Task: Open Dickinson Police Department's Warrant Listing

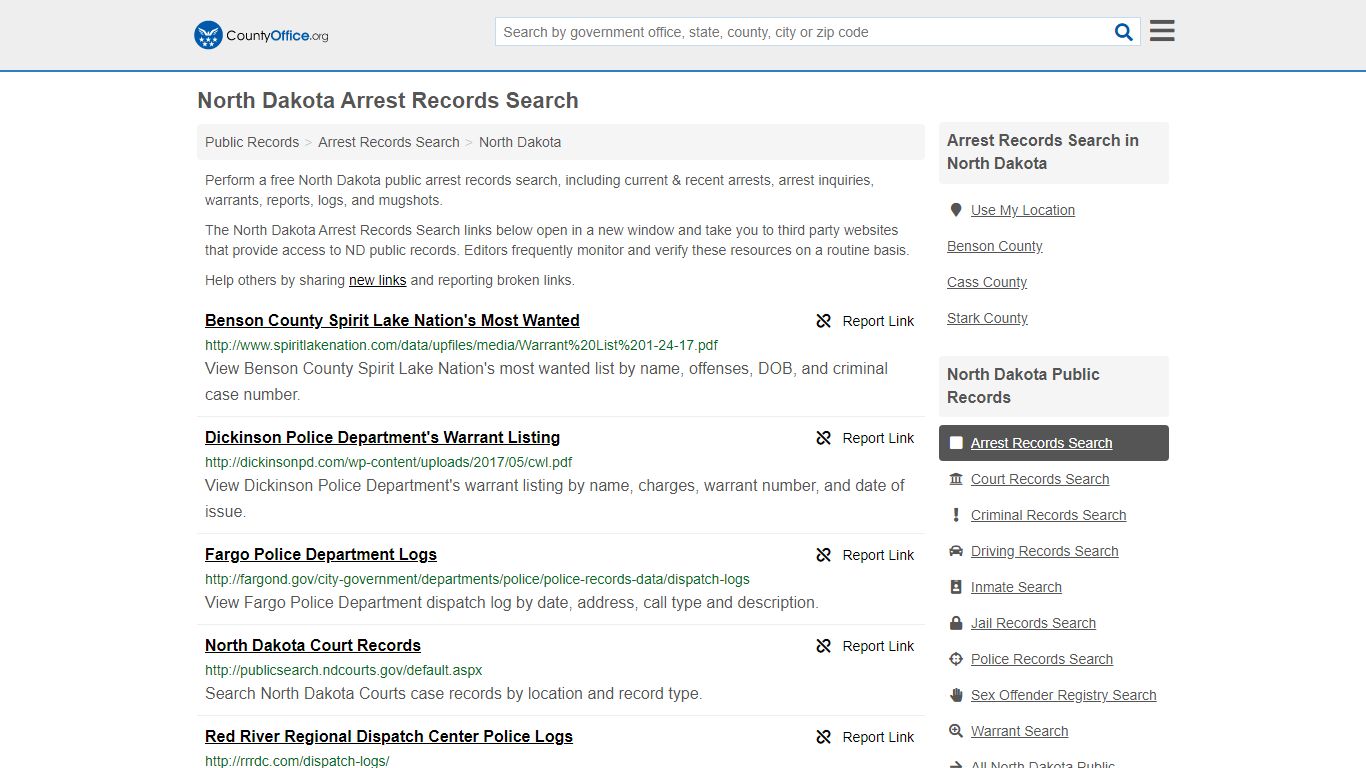Action: click(x=382, y=438)
